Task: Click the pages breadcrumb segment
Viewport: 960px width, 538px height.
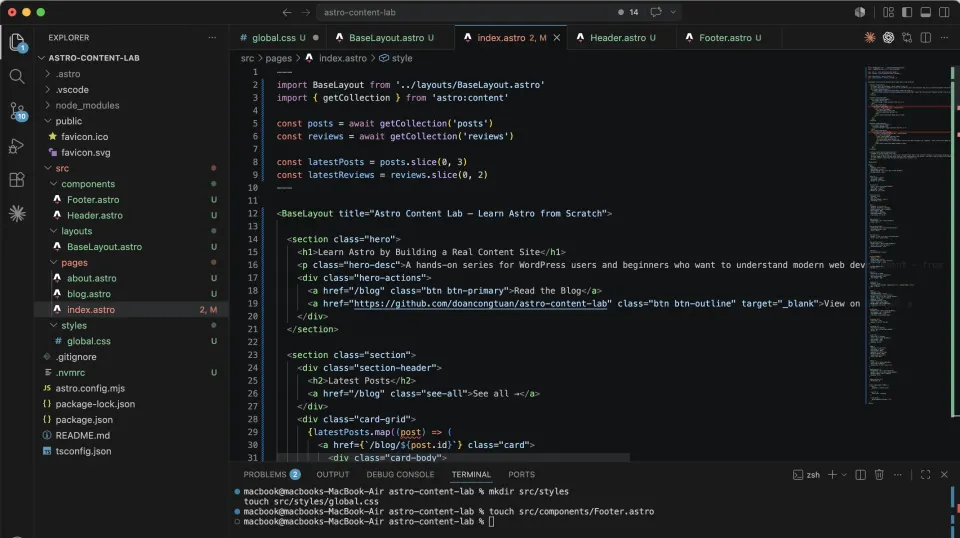Action: click(279, 58)
